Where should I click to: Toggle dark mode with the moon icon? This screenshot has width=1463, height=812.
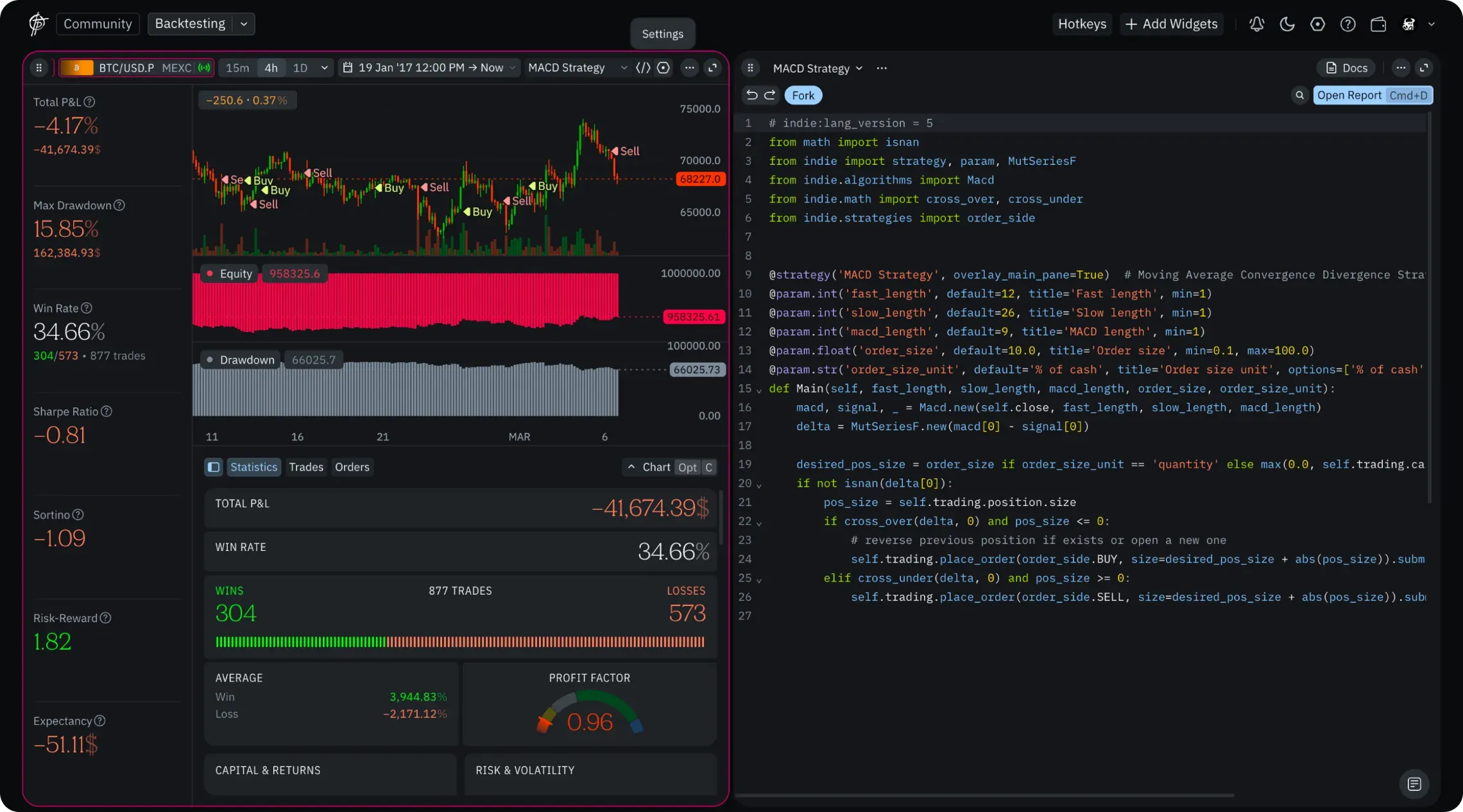point(1287,24)
